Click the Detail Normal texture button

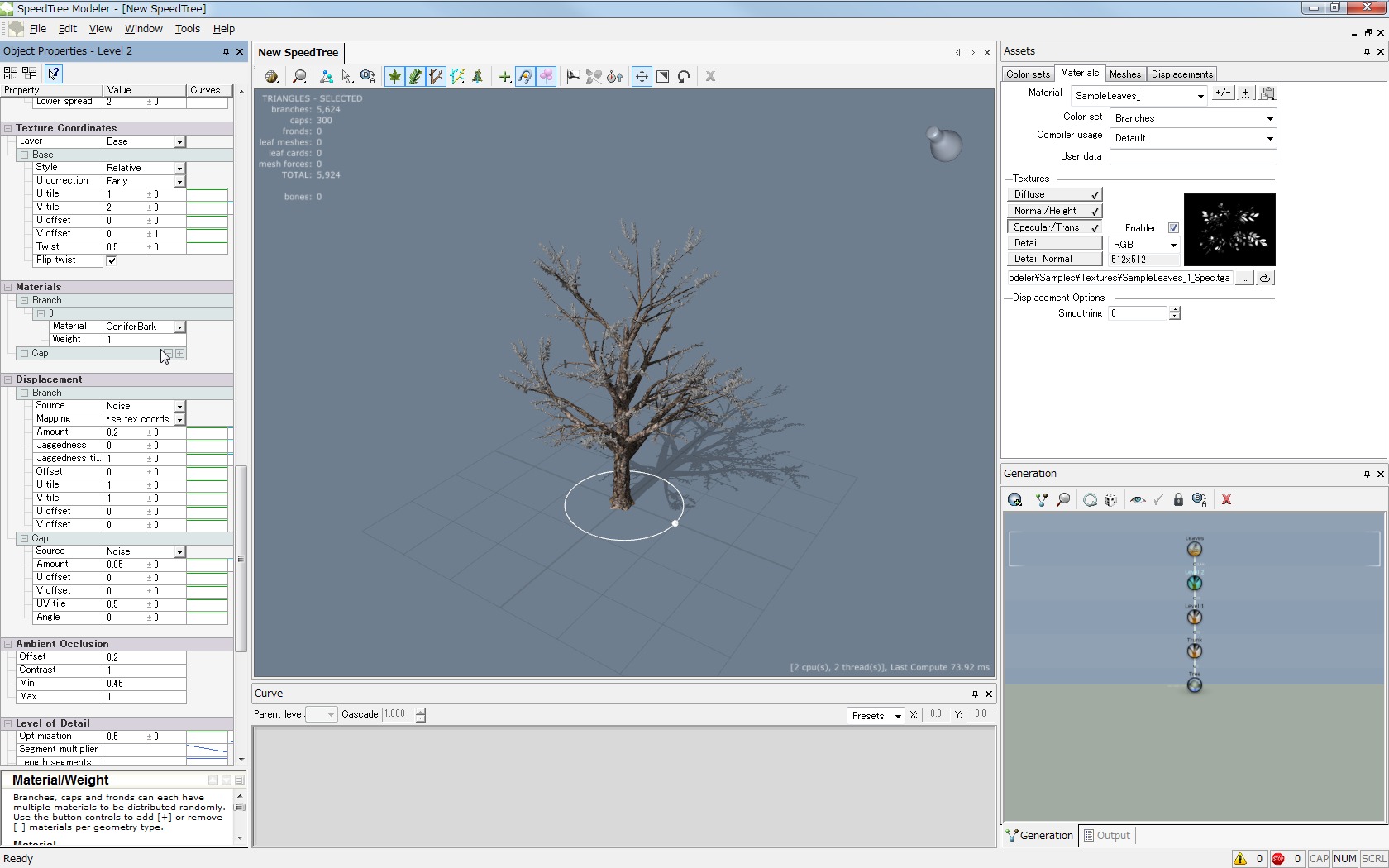(x=1053, y=259)
